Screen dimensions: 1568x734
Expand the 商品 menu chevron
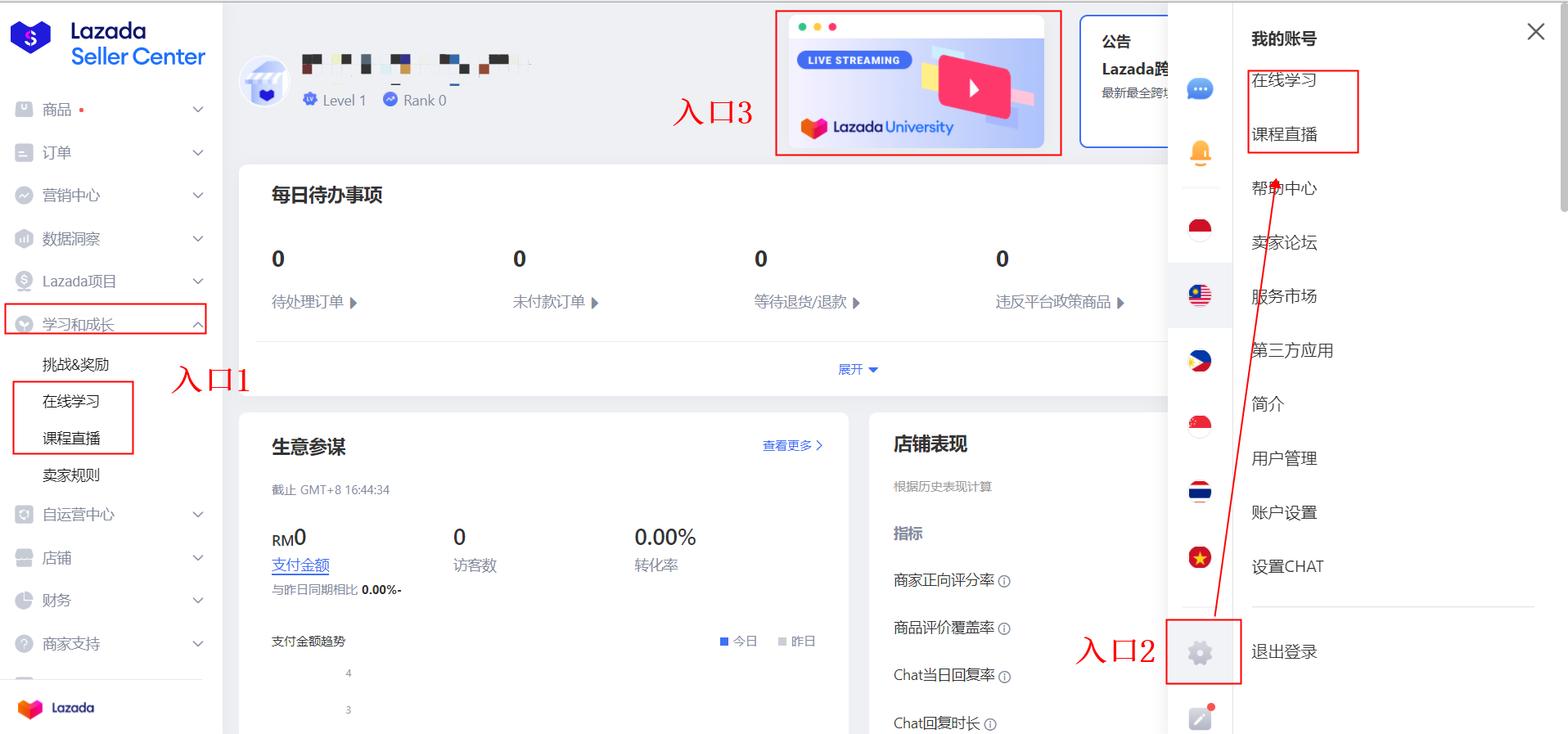point(198,109)
